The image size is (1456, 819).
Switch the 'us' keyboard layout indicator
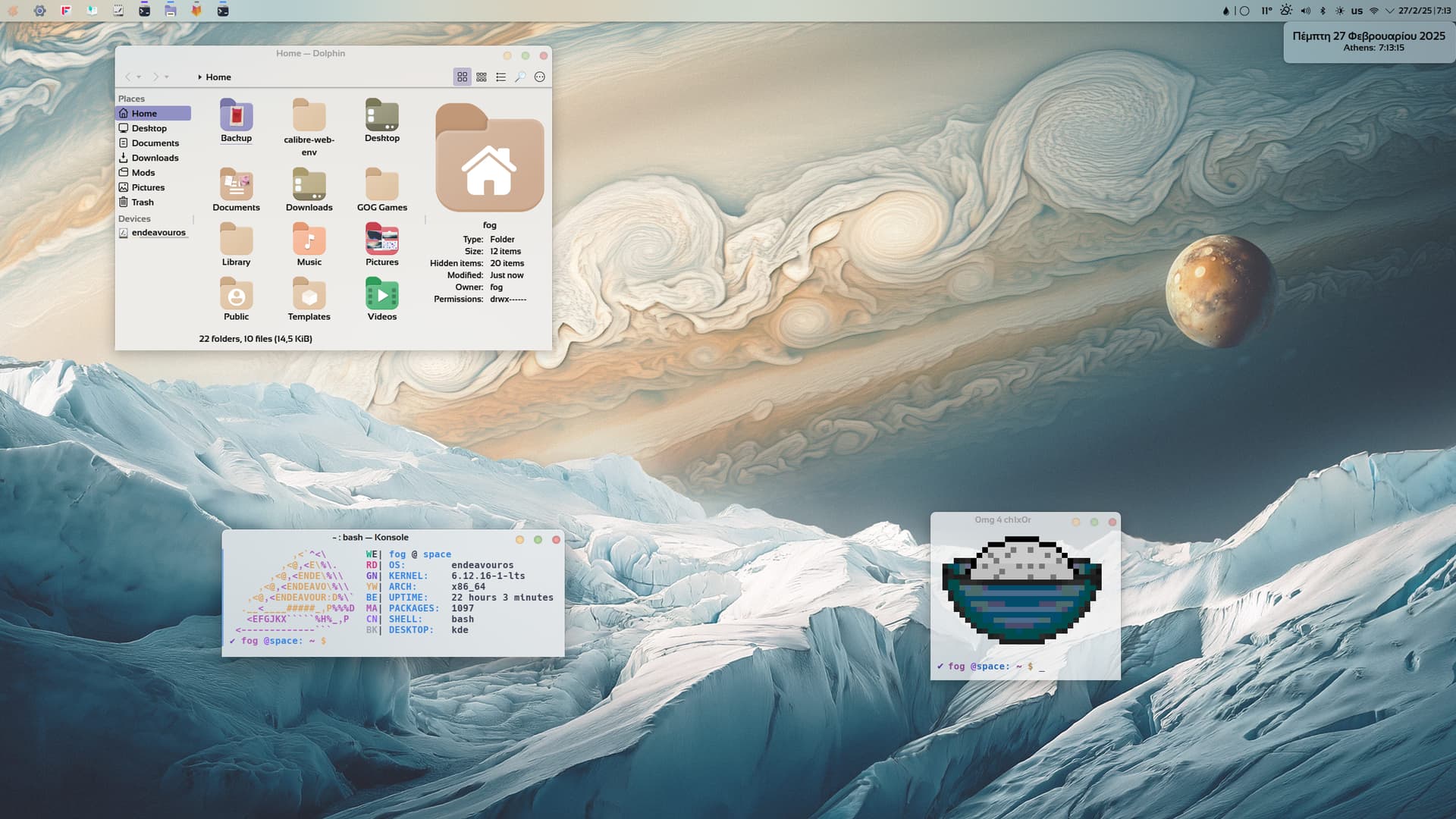click(x=1357, y=11)
